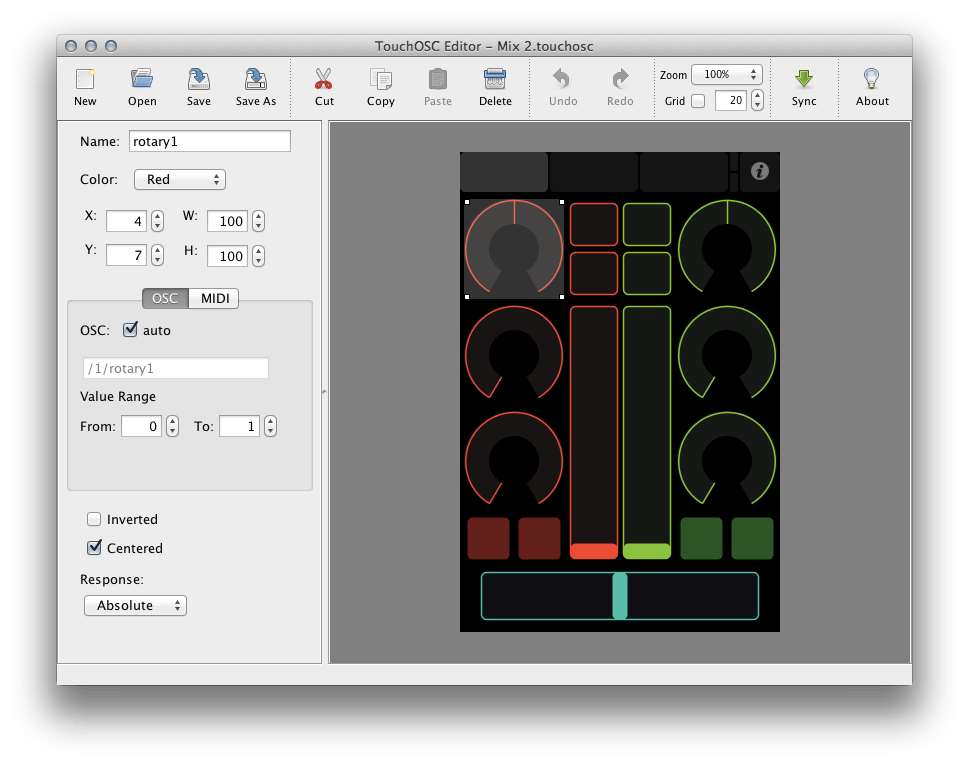Open an existing layout file
Screen dimensions: 969x764
click(x=141, y=87)
